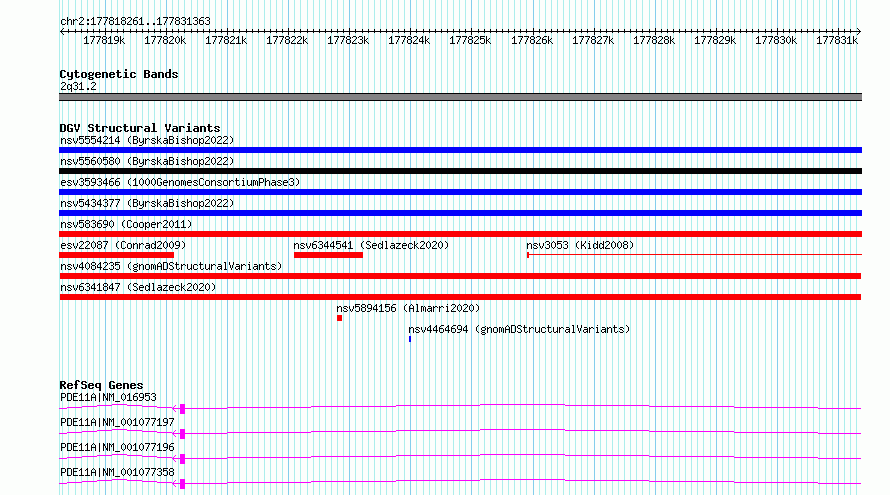The width and height of the screenshot is (890, 495).
Task: Click the PDE11A NM_001077197 exon block
Action: tap(182, 434)
